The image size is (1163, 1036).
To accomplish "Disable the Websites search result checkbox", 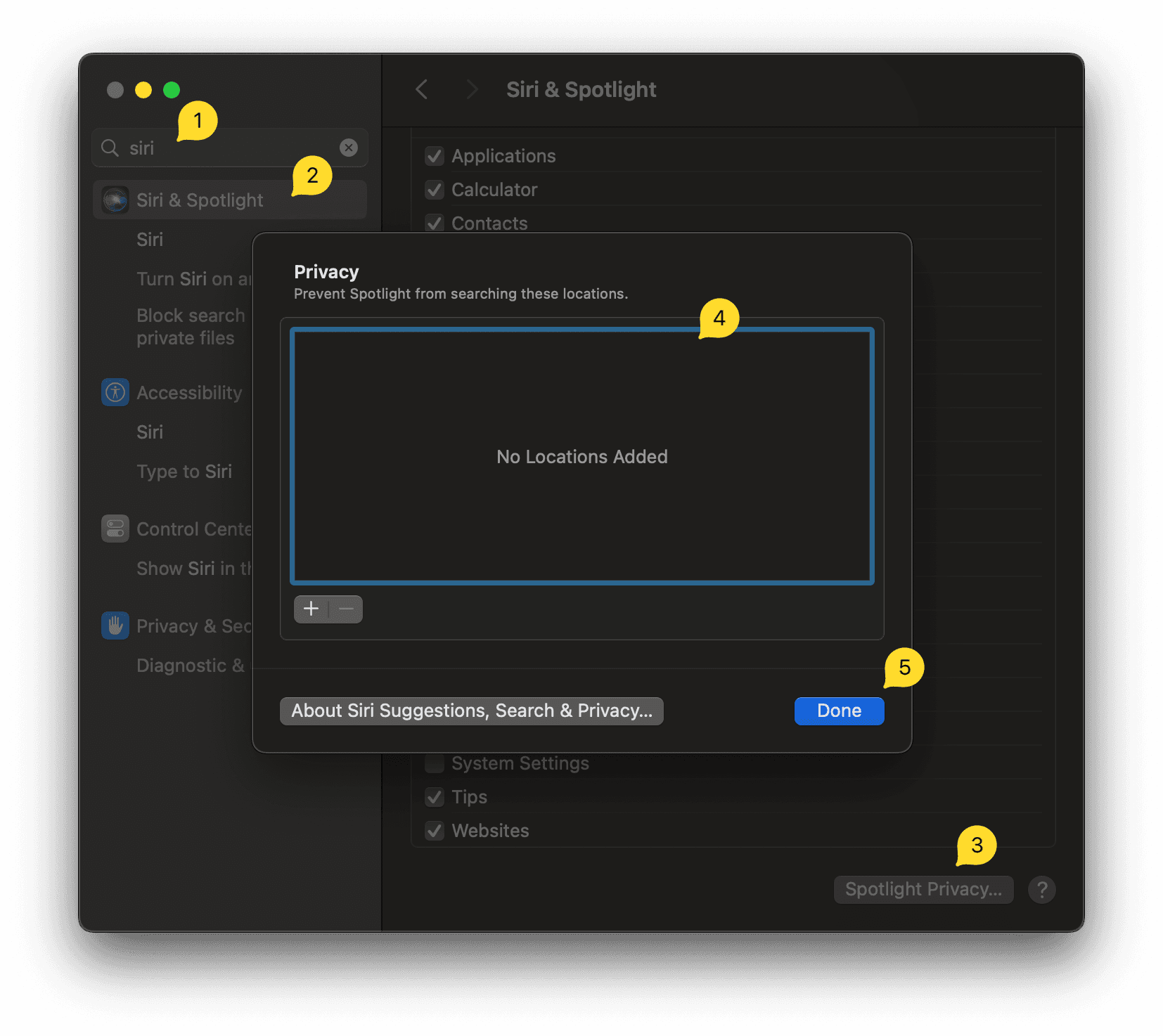I will coord(435,831).
